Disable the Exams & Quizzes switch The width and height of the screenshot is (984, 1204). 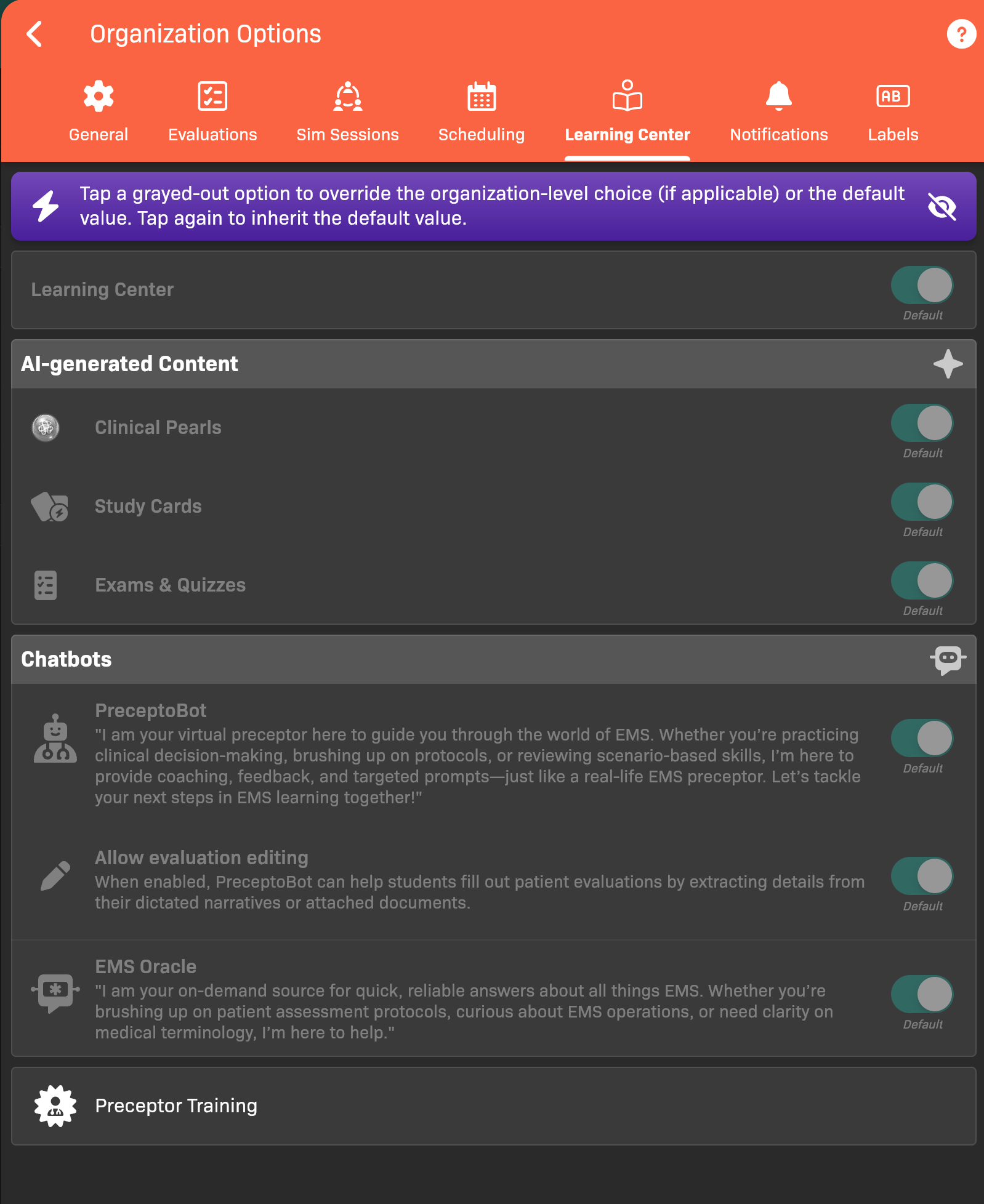click(x=922, y=581)
